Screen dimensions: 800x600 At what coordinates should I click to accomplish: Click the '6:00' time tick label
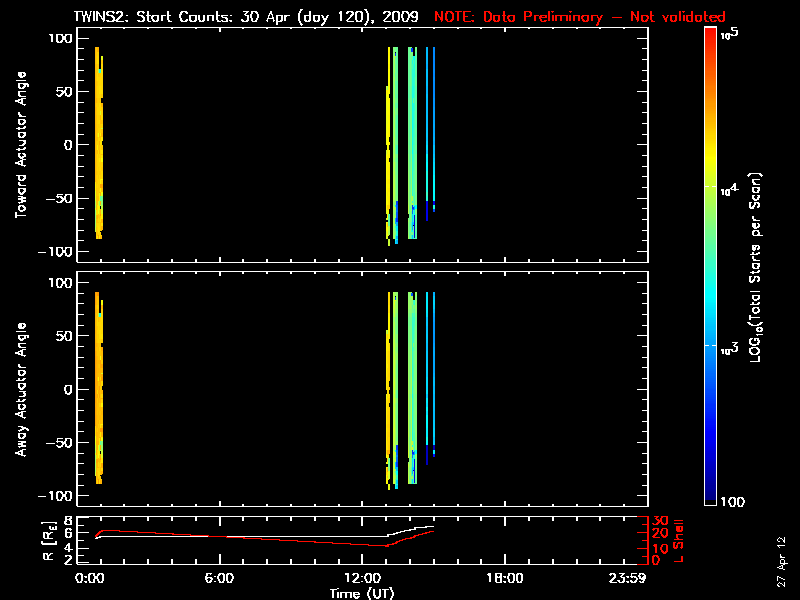click(x=220, y=579)
